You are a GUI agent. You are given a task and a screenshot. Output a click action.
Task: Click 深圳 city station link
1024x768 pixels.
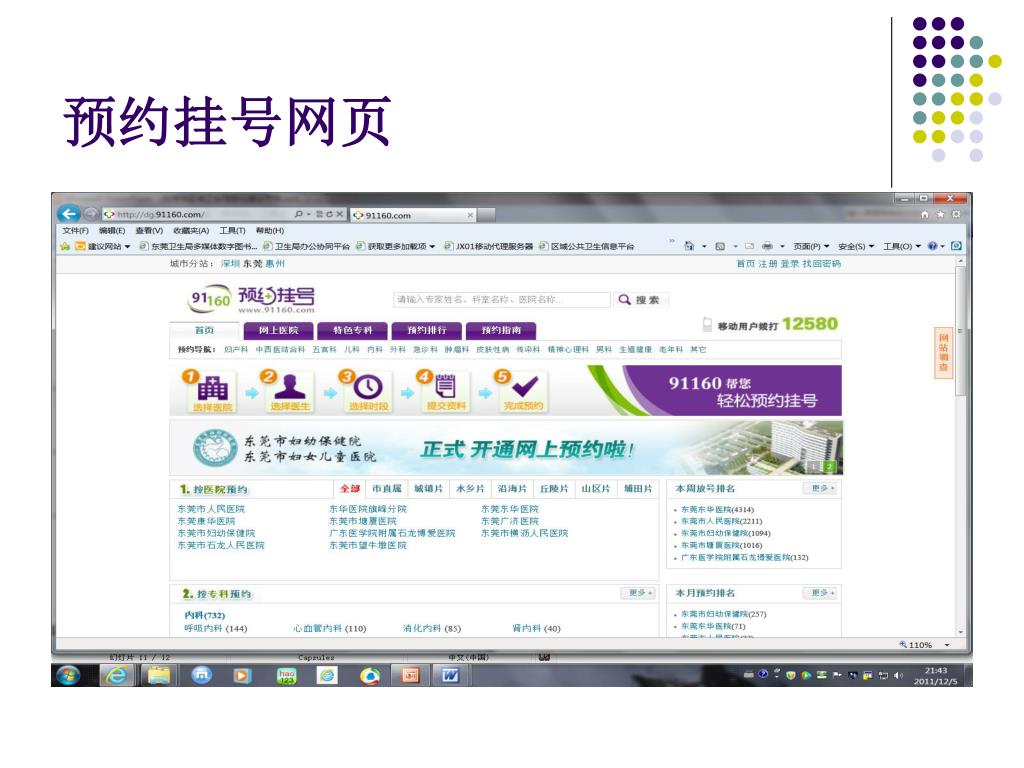tap(230, 264)
